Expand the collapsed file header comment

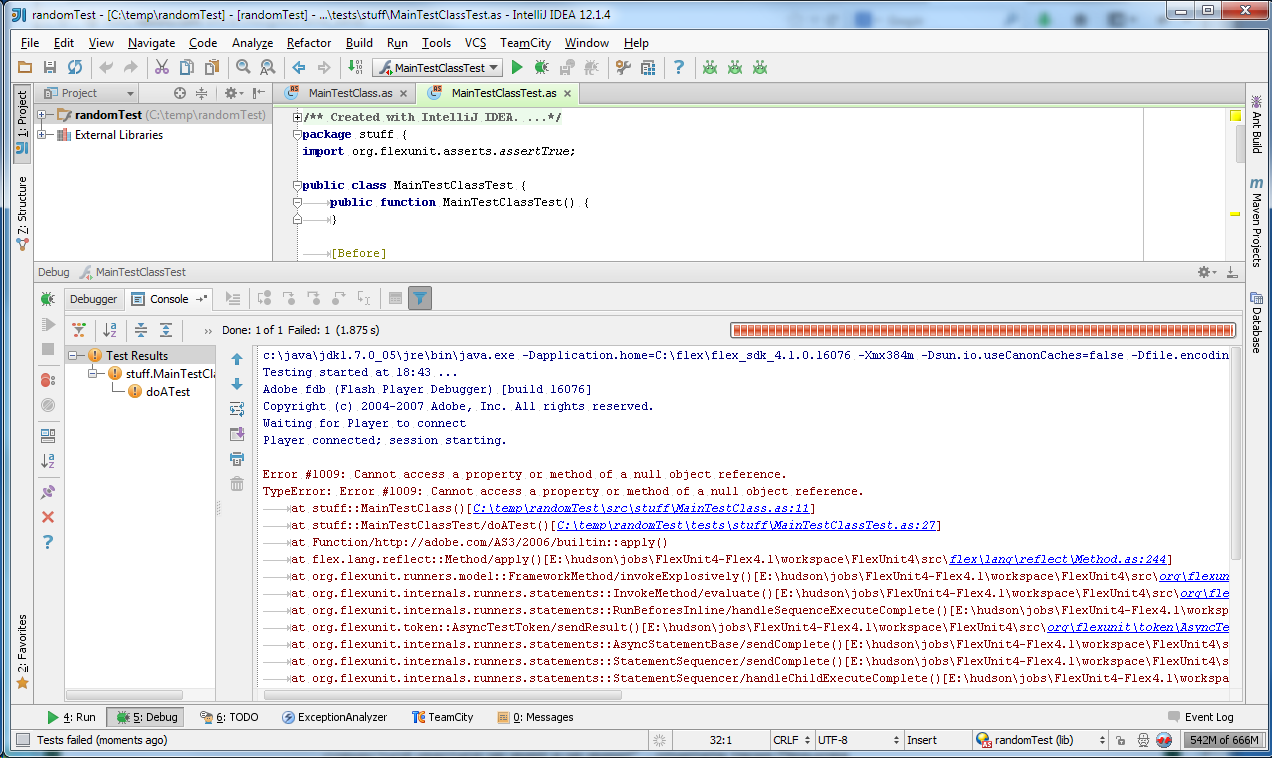coord(298,117)
